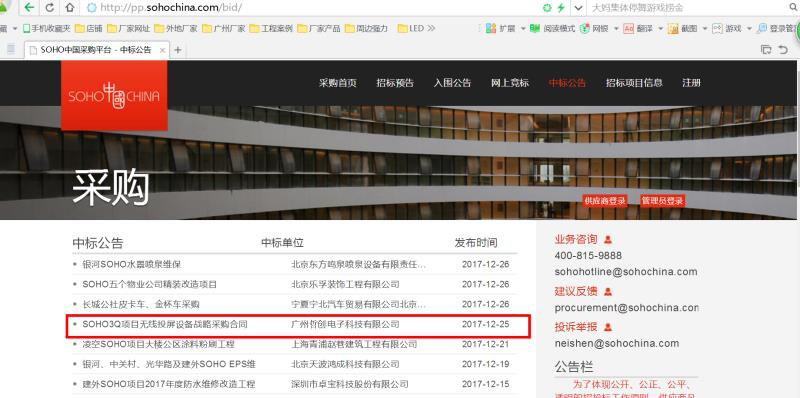Click the green circular icon in address bar

tap(547, 8)
